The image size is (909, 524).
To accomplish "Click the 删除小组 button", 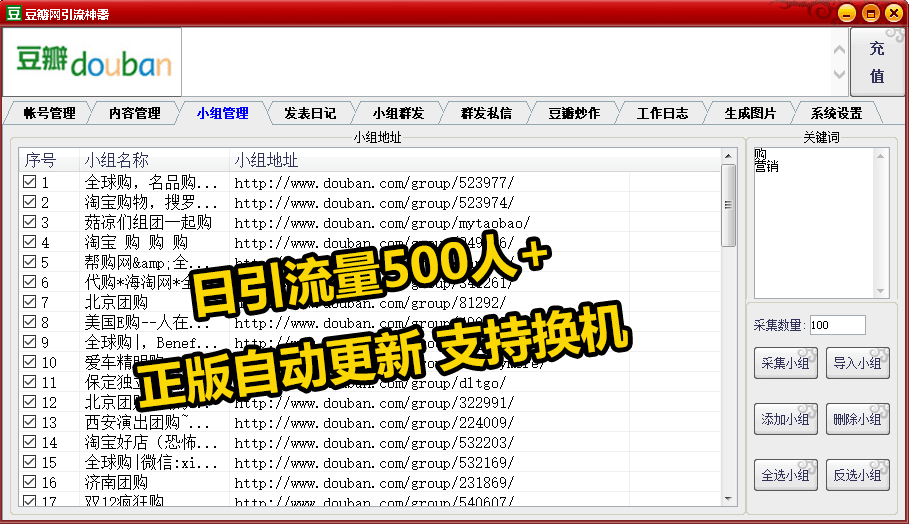I will click(857, 419).
